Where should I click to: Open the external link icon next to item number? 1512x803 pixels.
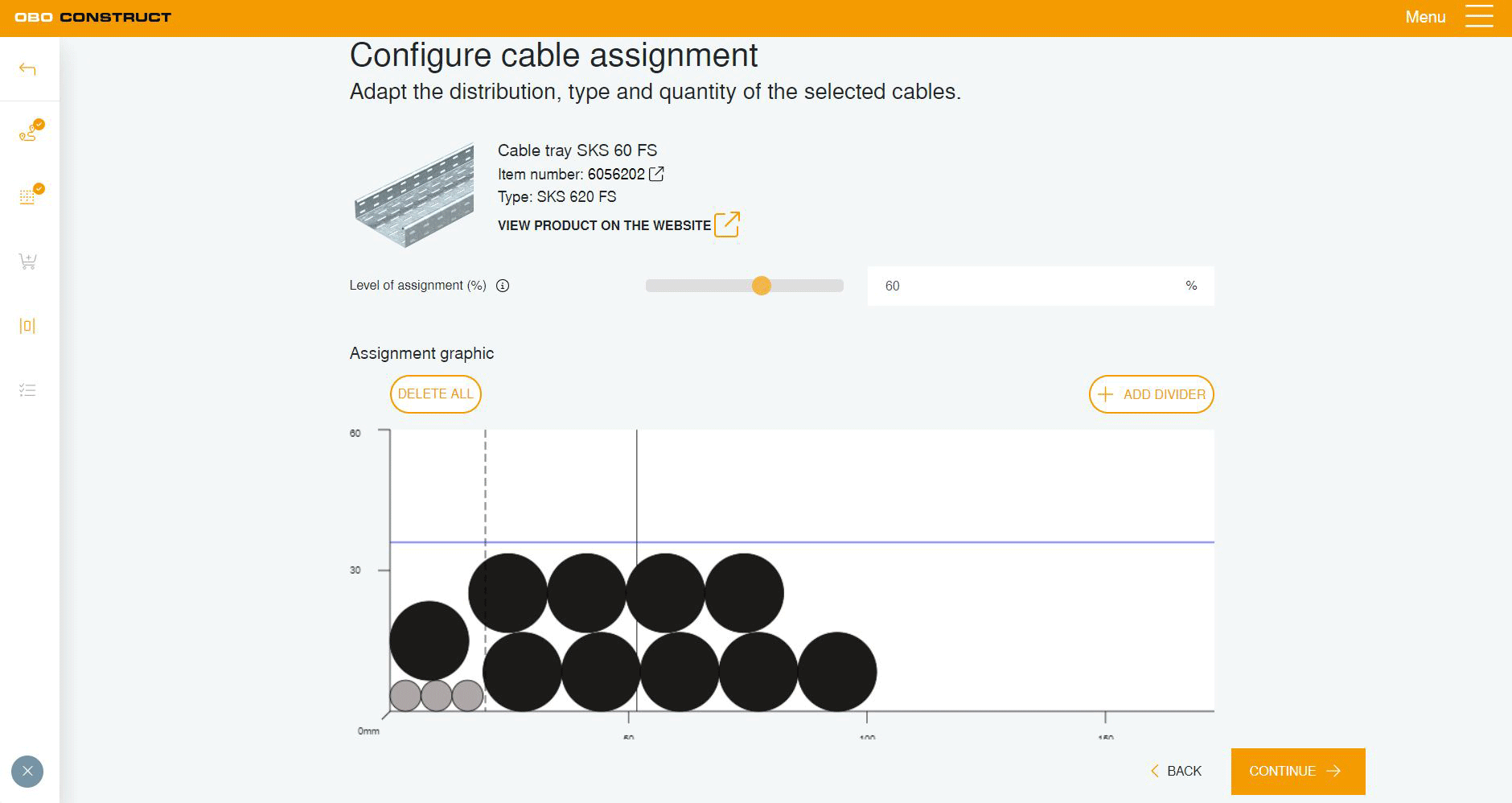pyautogui.click(x=656, y=174)
